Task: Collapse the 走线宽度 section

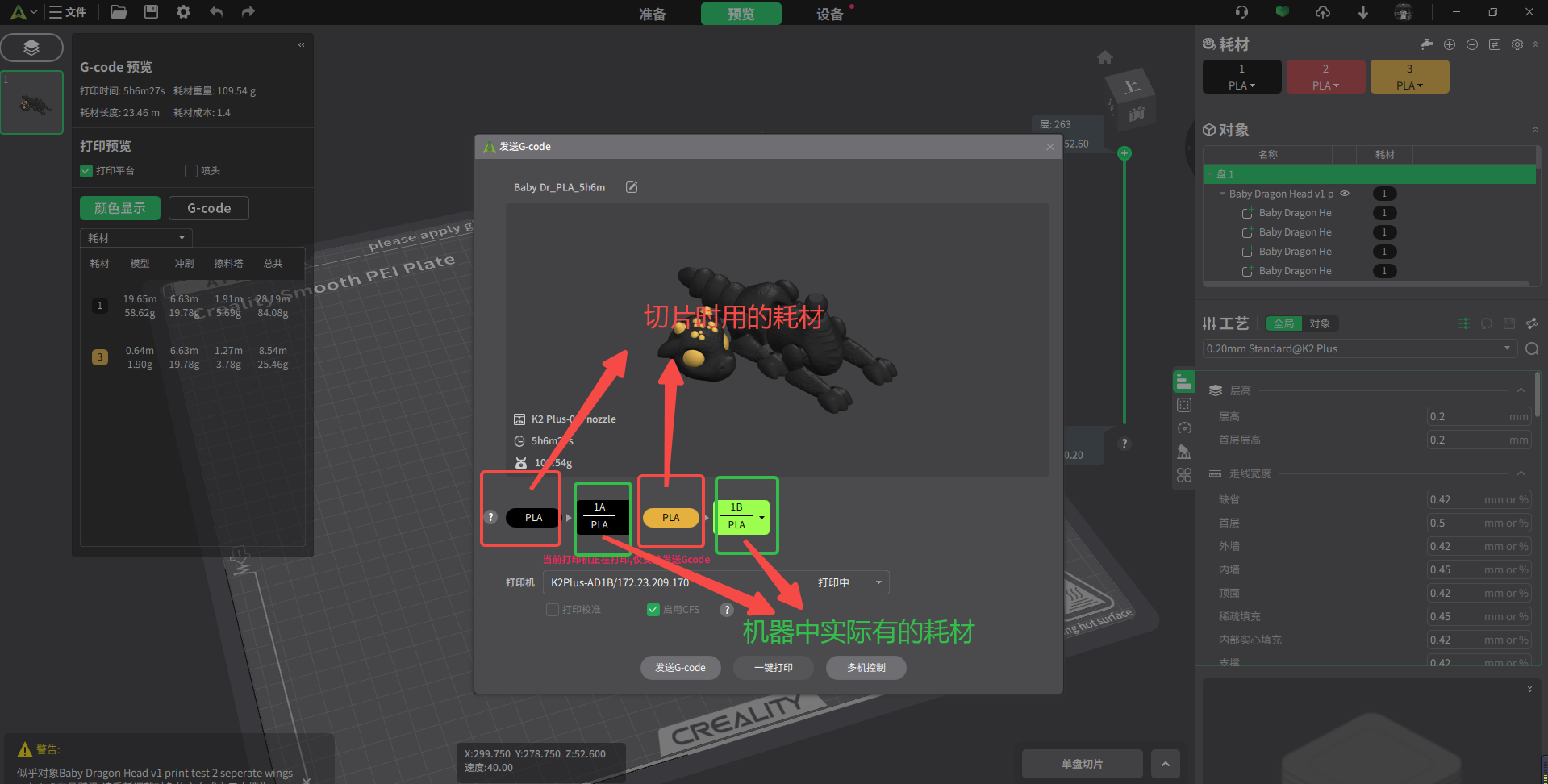Action: (x=1521, y=473)
